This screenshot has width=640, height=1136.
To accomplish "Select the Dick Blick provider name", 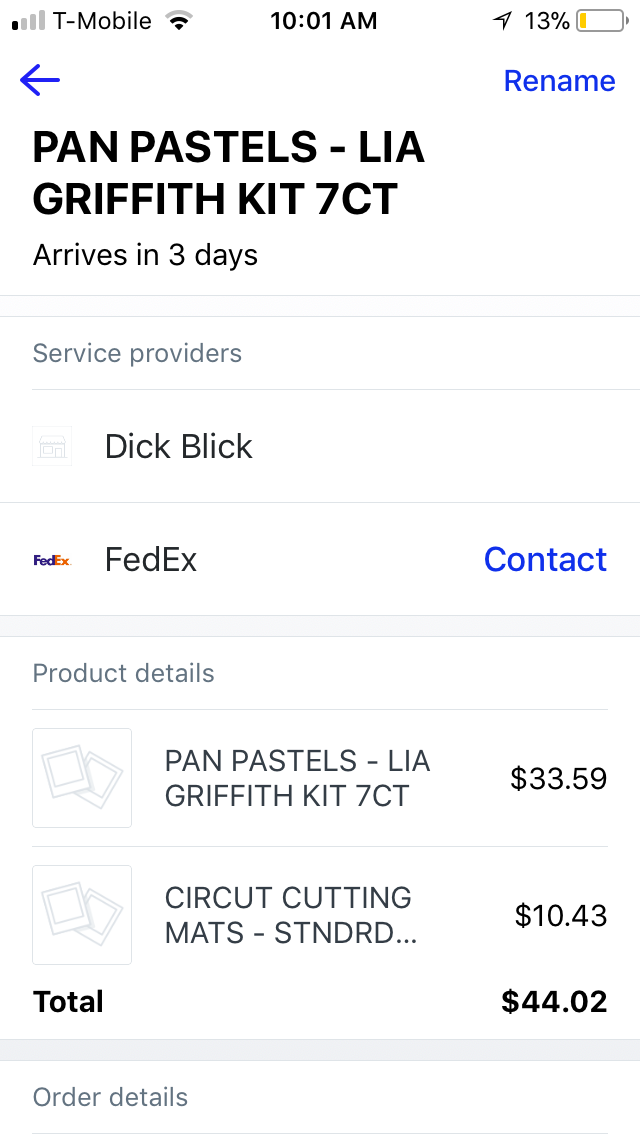I will [x=179, y=446].
